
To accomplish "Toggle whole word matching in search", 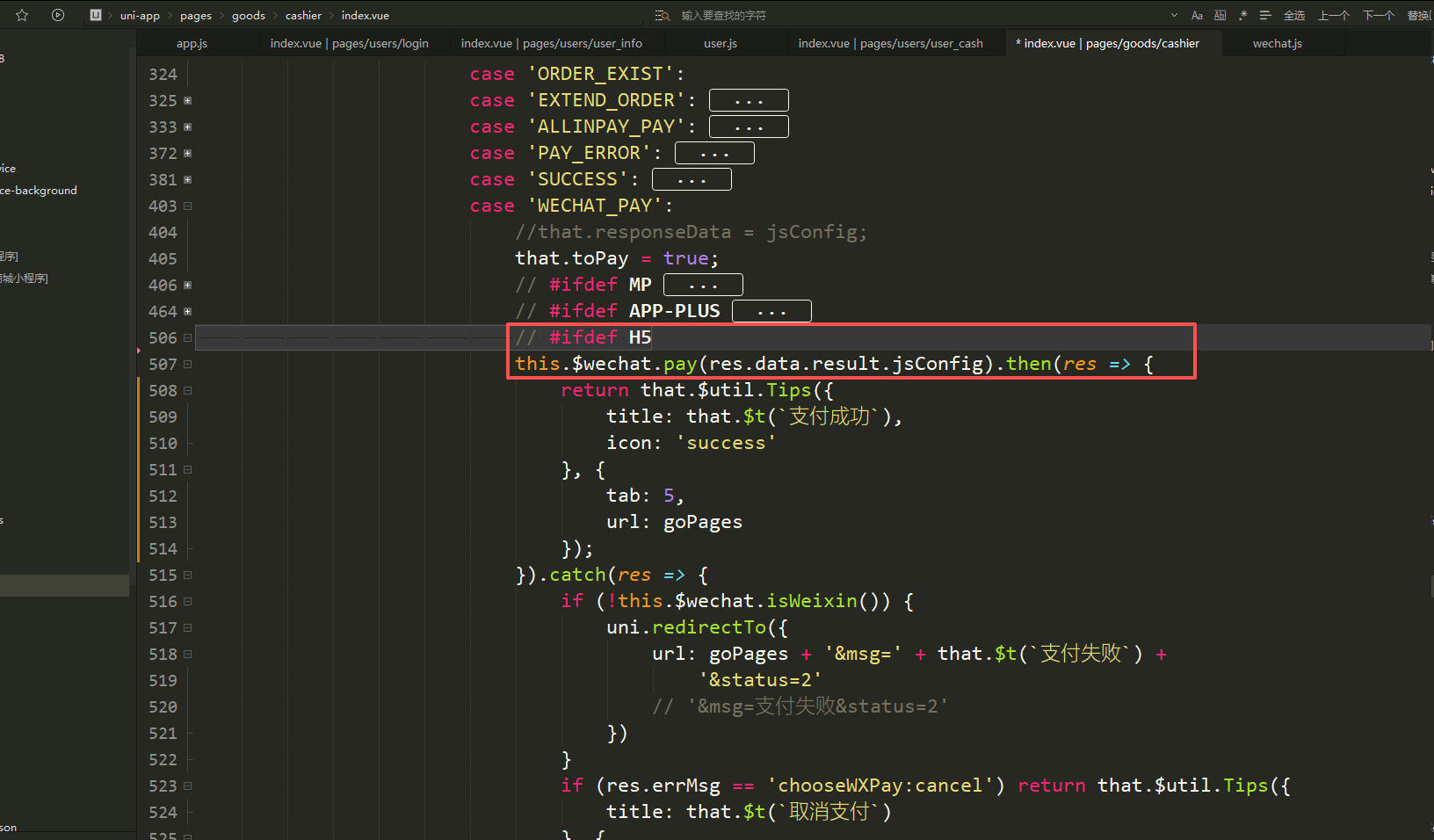I will coord(1220,15).
